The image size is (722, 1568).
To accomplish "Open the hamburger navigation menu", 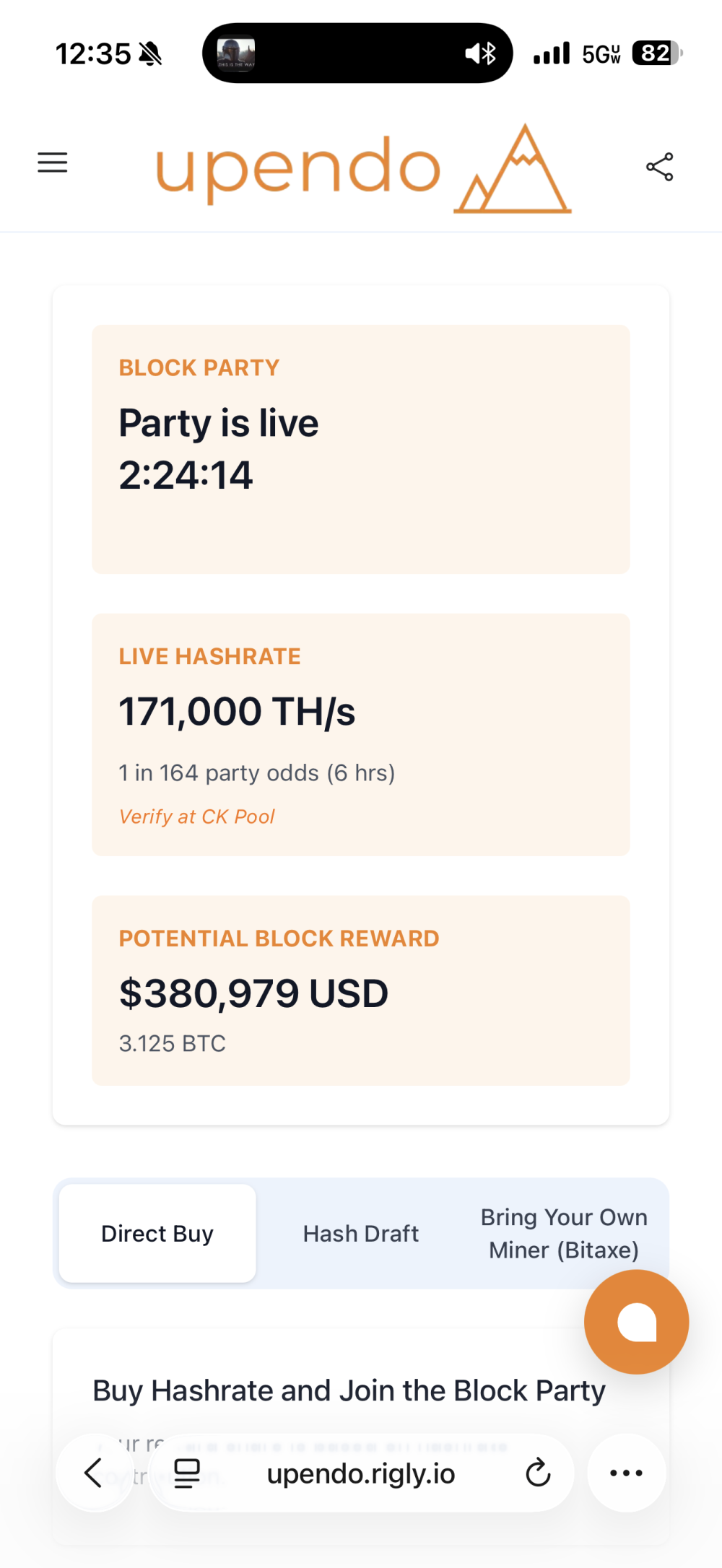I will pyautogui.click(x=53, y=162).
